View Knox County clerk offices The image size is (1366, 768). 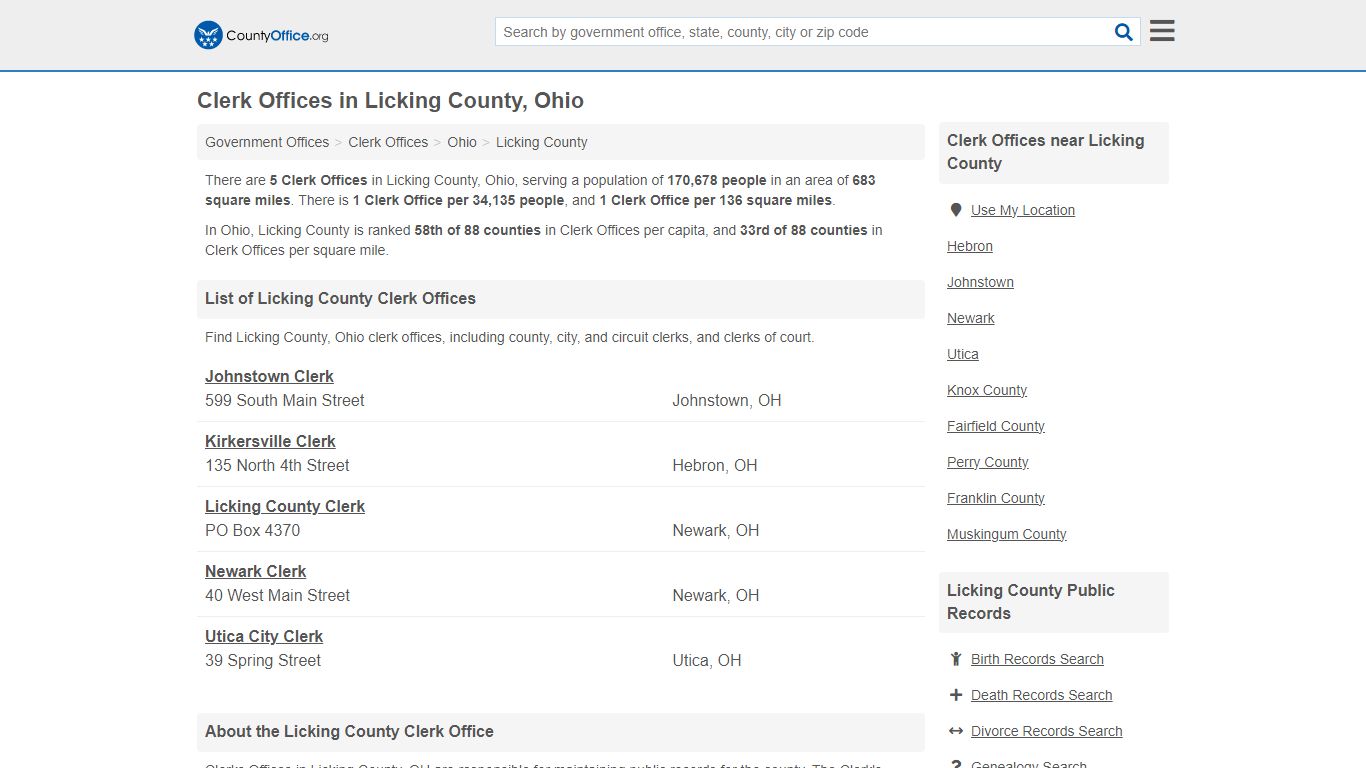(x=987, y=390)
